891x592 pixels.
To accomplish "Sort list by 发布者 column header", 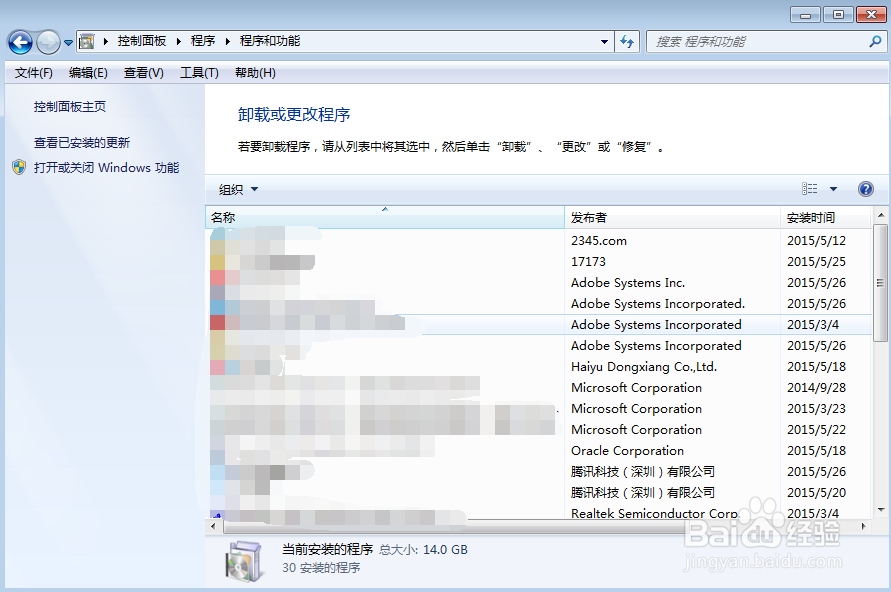I will tap(672, 218).
